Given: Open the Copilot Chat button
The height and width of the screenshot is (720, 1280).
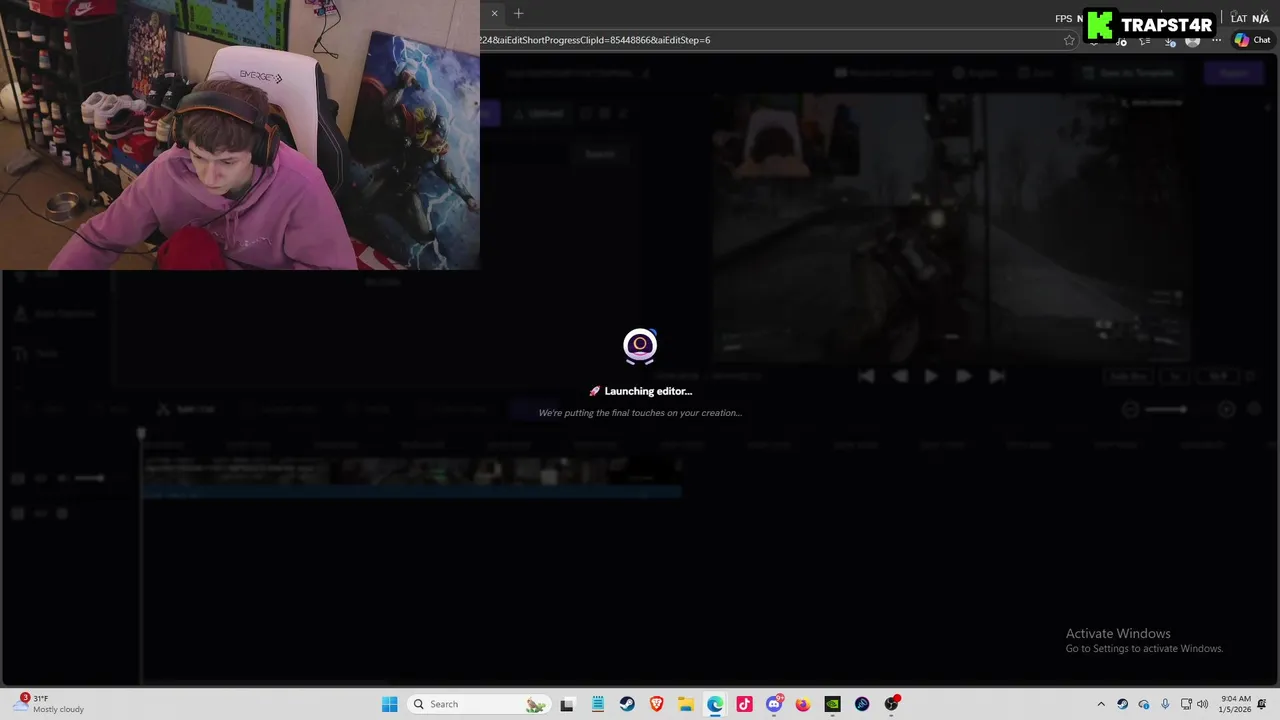Looking at the screenshot, I should point(1252,40).
